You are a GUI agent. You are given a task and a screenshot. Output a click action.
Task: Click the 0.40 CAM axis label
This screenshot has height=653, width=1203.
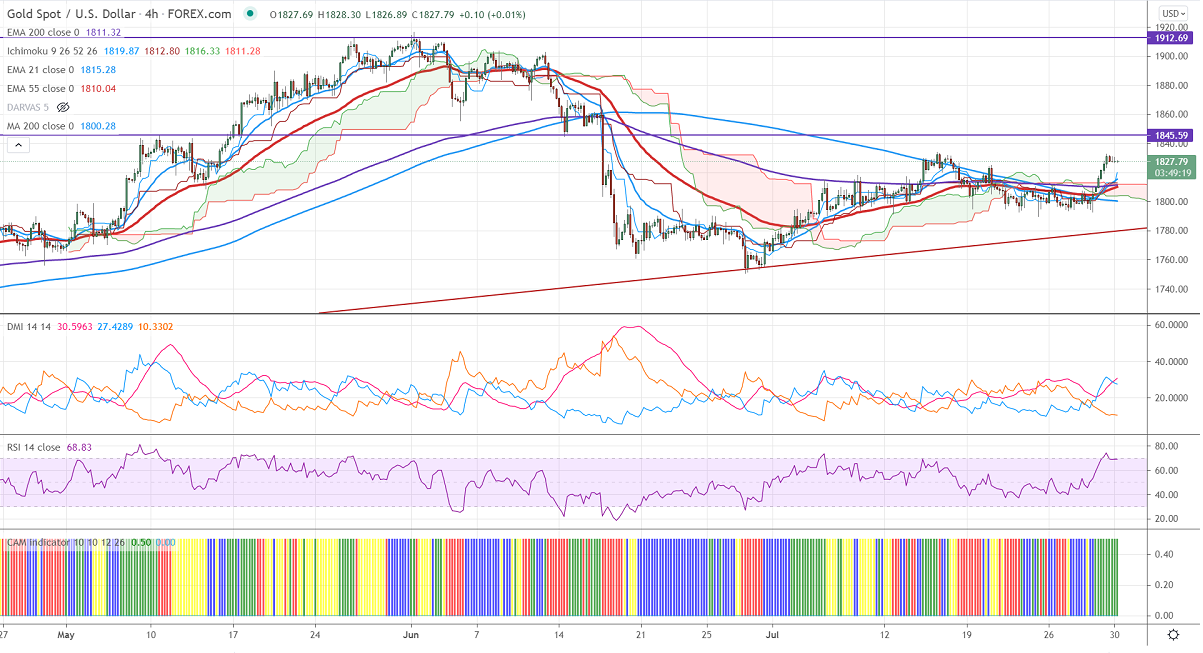pos(1162,553)
